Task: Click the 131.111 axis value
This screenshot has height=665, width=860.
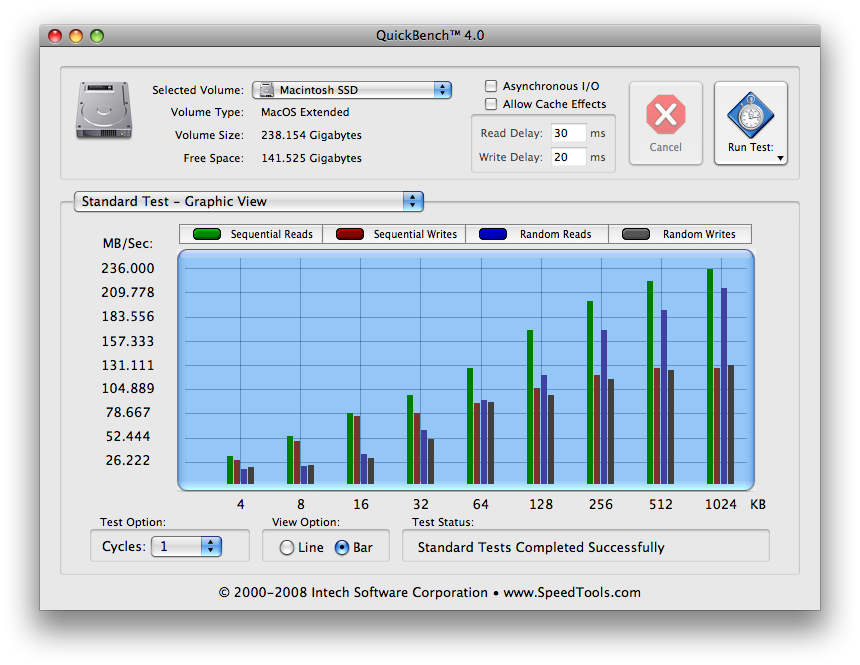Action: pyautogui.click(x=128, y=365)
